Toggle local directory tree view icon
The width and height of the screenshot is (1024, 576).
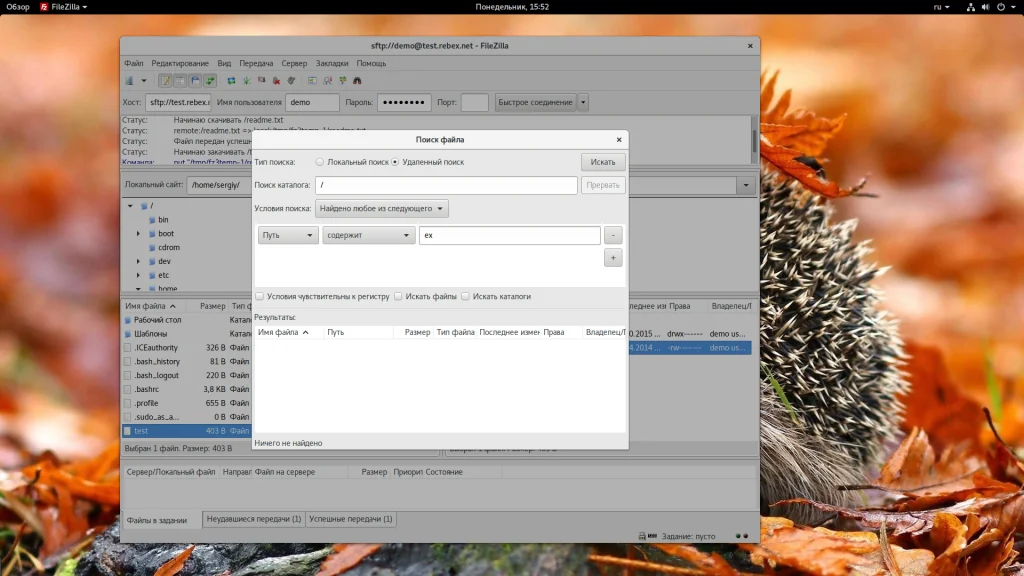[x=181, y=80]
